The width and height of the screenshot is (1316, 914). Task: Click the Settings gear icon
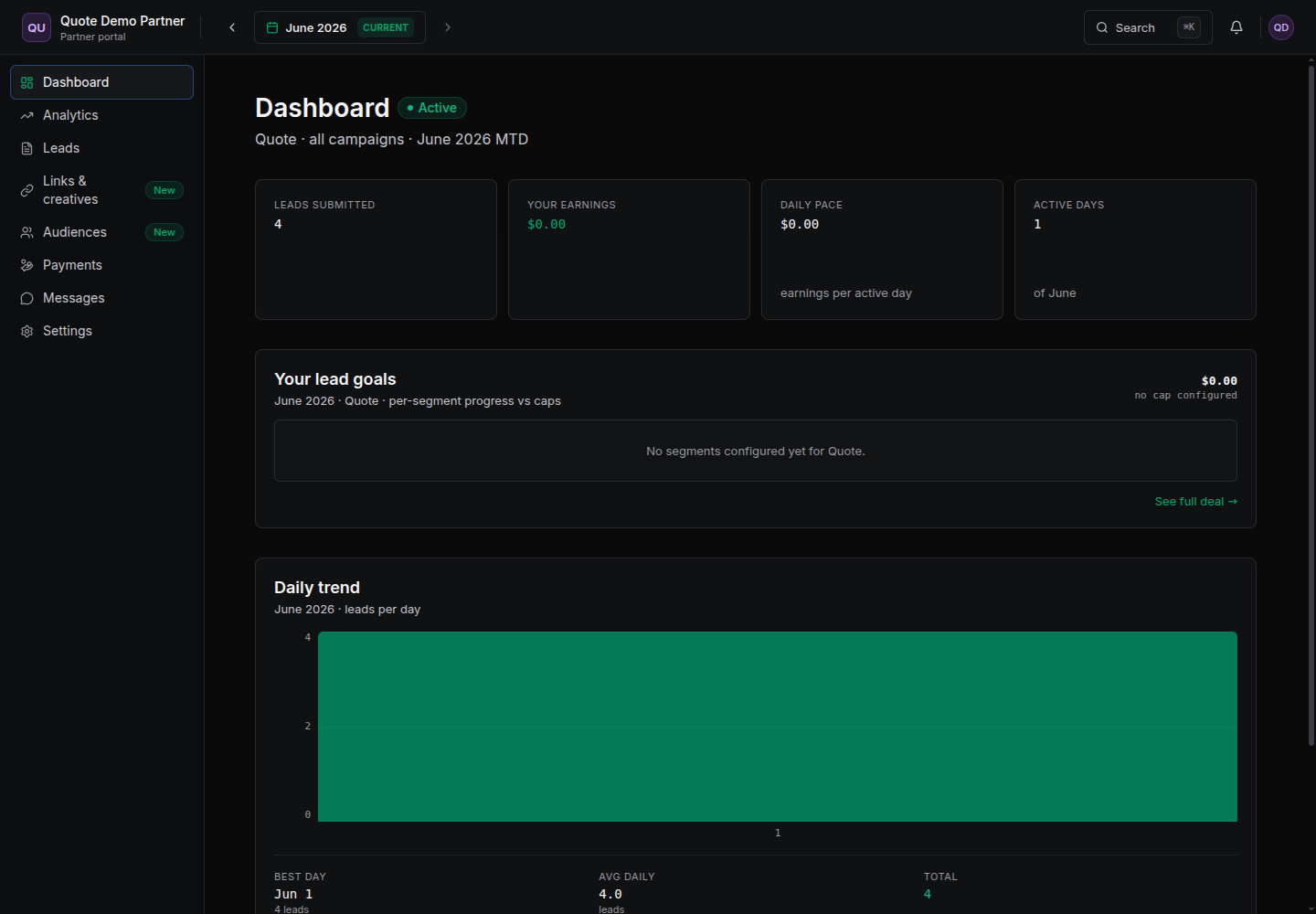(27, 331)
